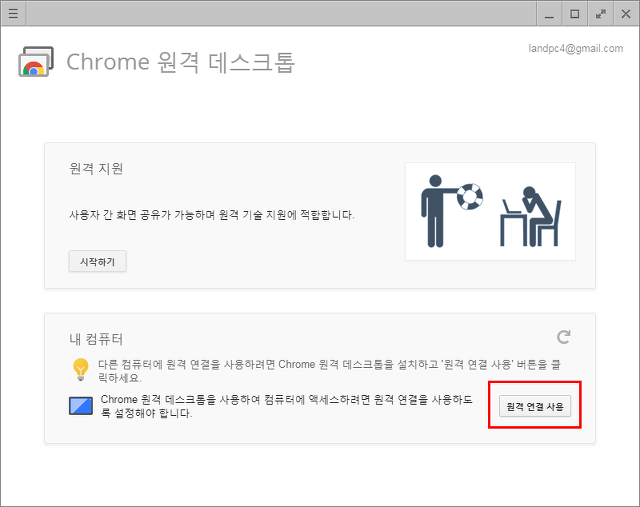Close the Chrome Remote Desktop window
Screen dimensions: 640x507
pos(626,14)
